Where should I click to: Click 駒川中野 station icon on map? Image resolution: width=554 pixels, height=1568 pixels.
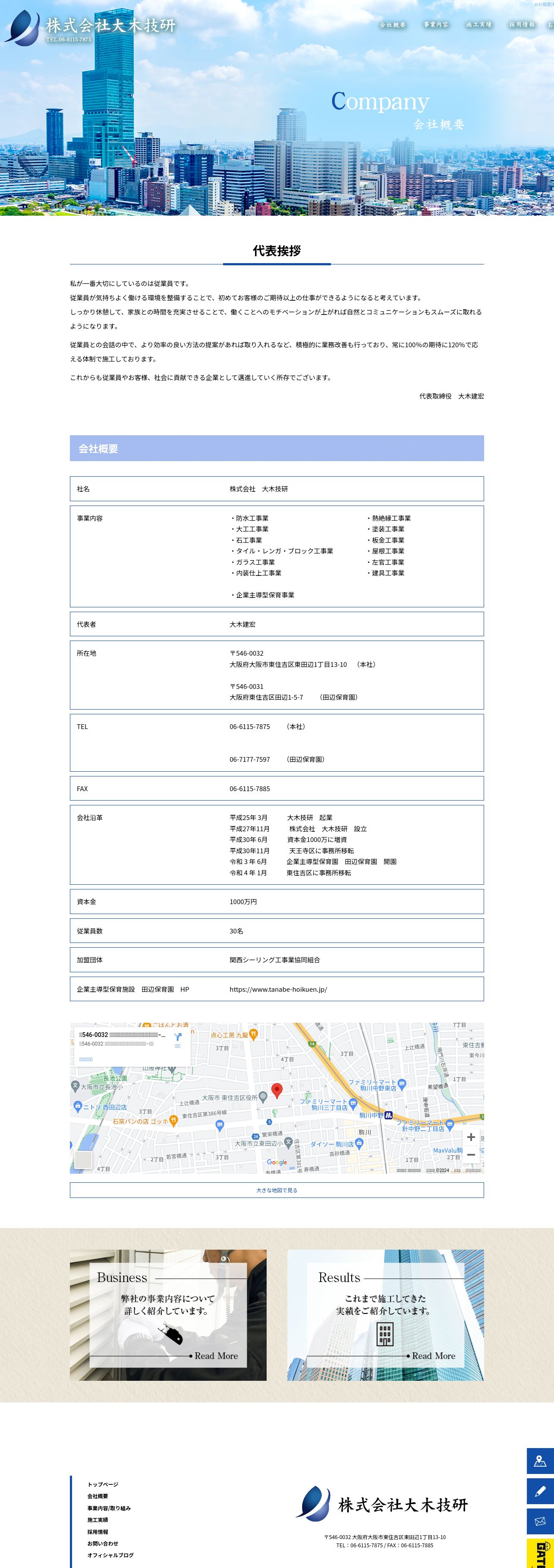coord(388,1115)
